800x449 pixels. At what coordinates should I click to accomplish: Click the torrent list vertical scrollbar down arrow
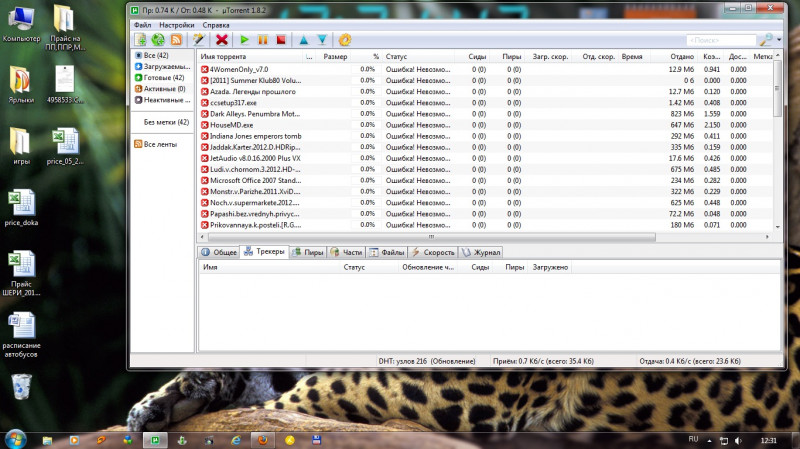(778, 227)
